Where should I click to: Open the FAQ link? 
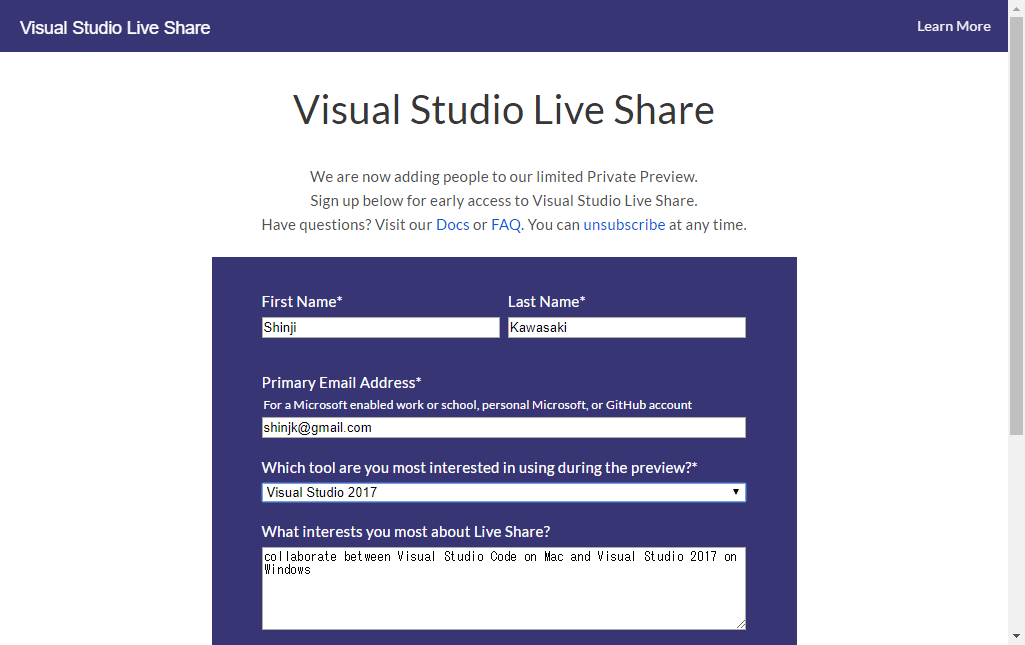[505, 224]
